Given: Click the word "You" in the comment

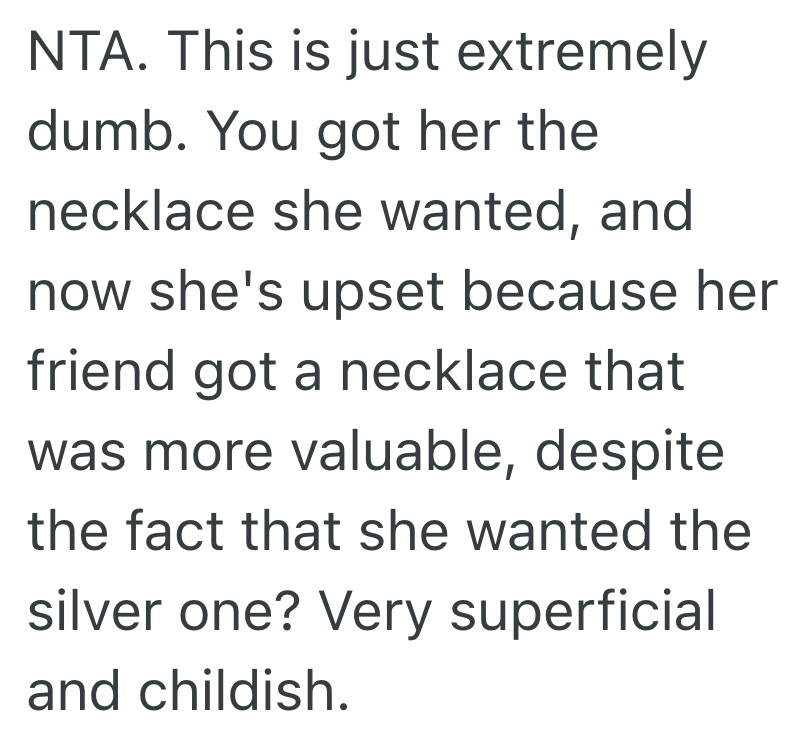Looking at the screenshot, I should click(239, 134).
